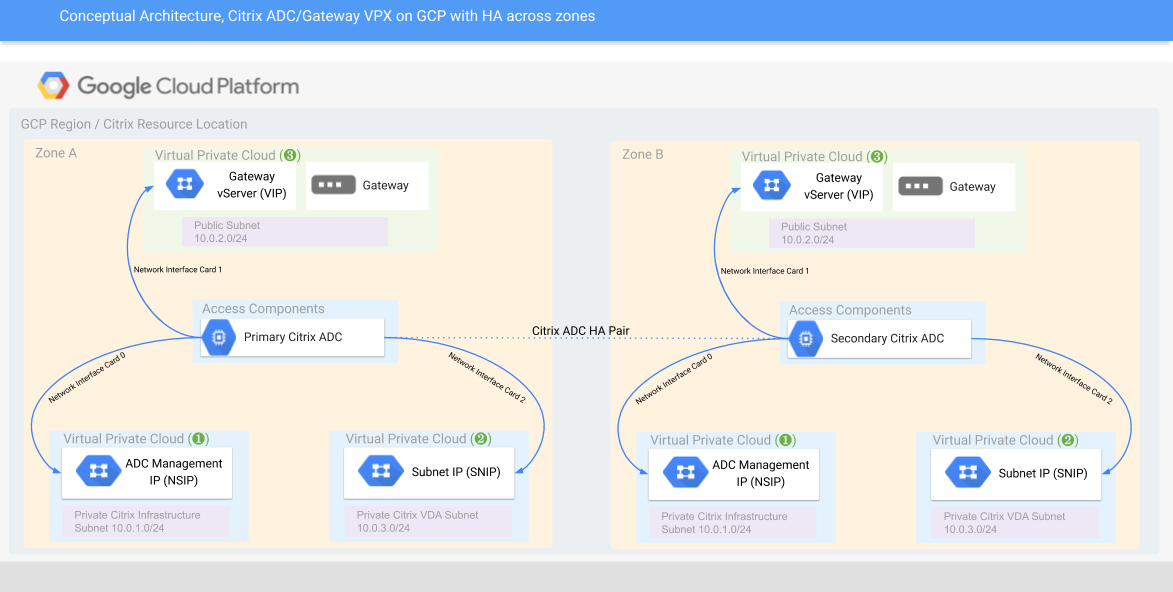Select Zone A Network Interface Card 0 label
The image size is (1173, 592).
coord(87,378)
